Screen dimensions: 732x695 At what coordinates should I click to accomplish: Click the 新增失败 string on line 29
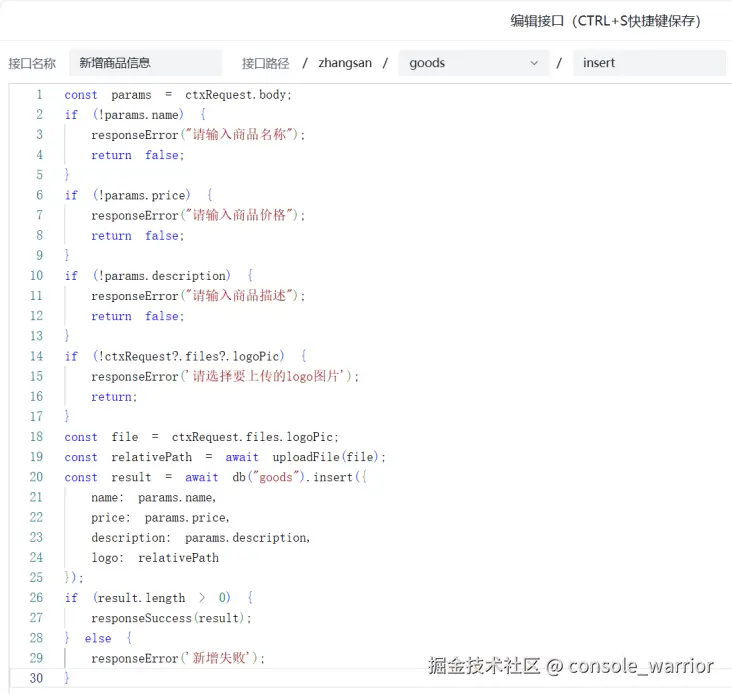(x=219, y=658)
